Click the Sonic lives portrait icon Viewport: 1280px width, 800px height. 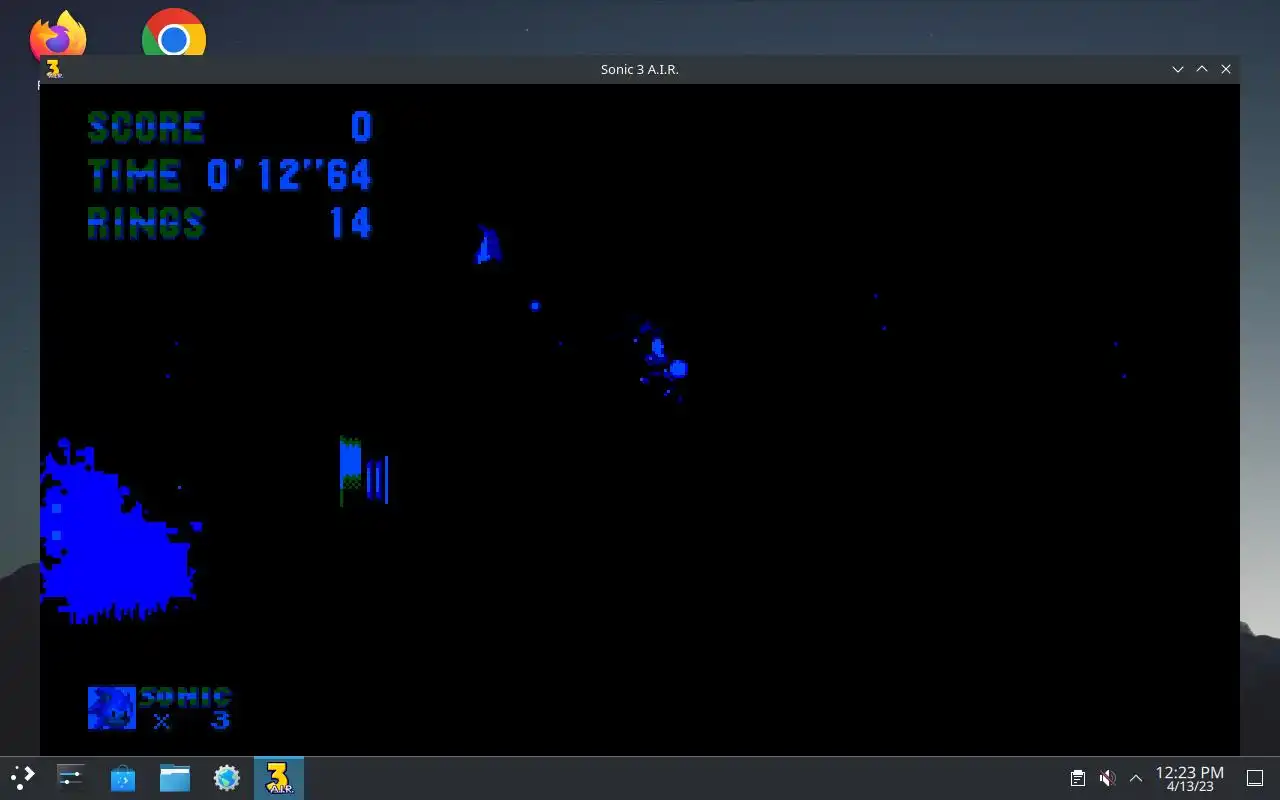pos(111,707)
